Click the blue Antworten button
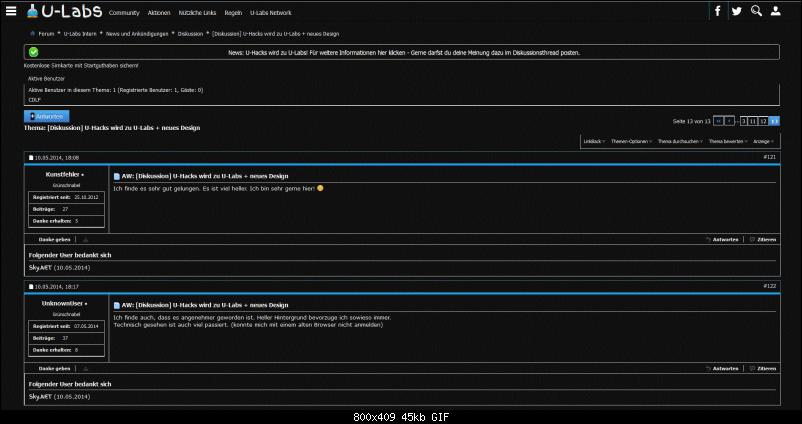 pos(47,117)
